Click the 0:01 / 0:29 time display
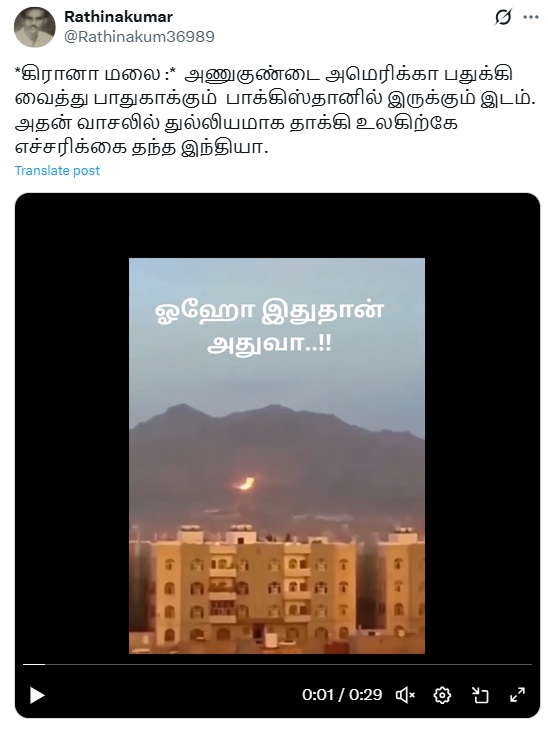The width and height of the screenshot is (548, 731). coord(342,695)
